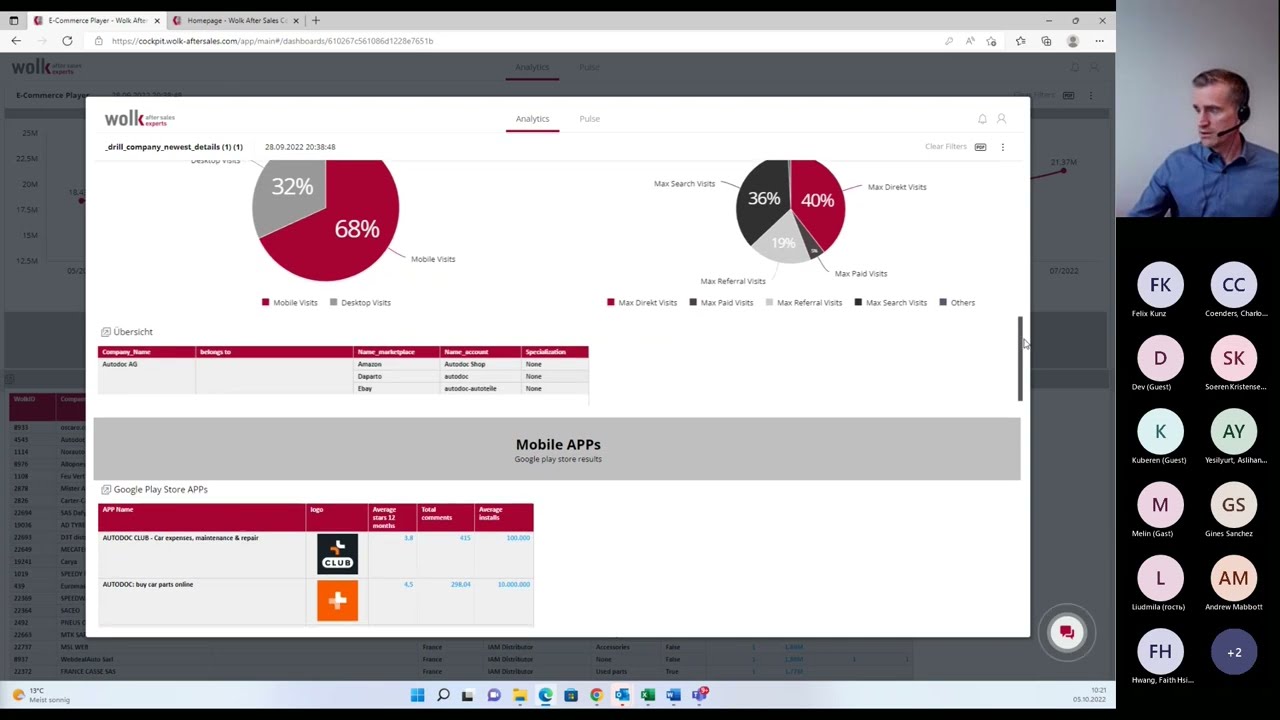Screen dimensions: 1280x720
Task: Open Excel from the taskbar
Action: (647, 695)
